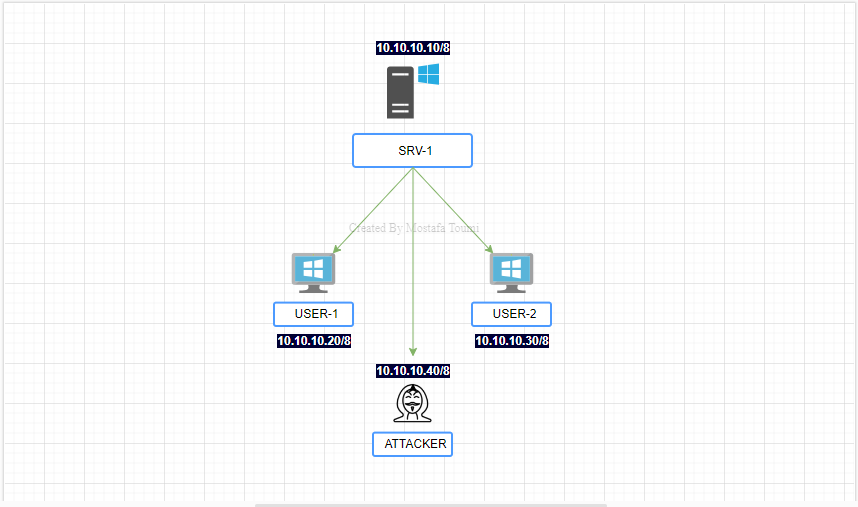Select the USER-2 label box
Screen dimensions: 858x507
pos(511,315)
